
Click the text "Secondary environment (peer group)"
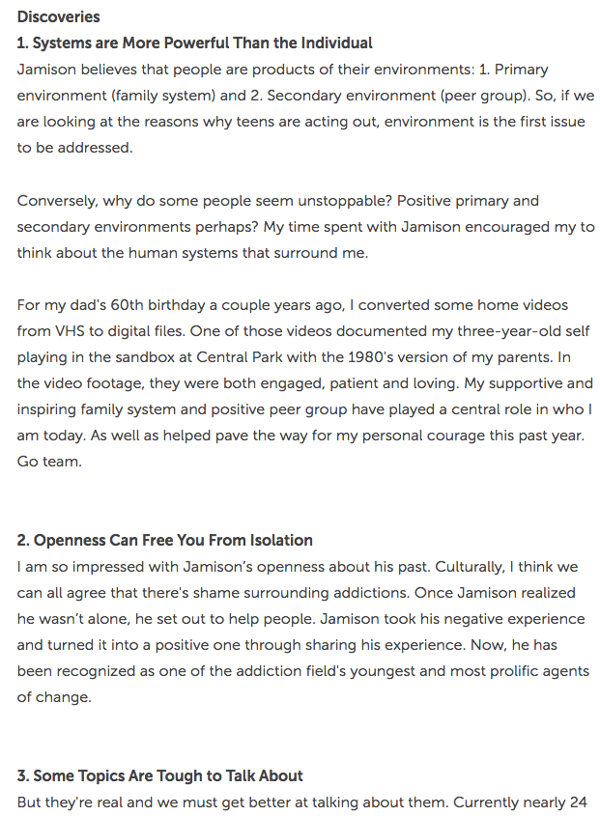click(341, 96)
